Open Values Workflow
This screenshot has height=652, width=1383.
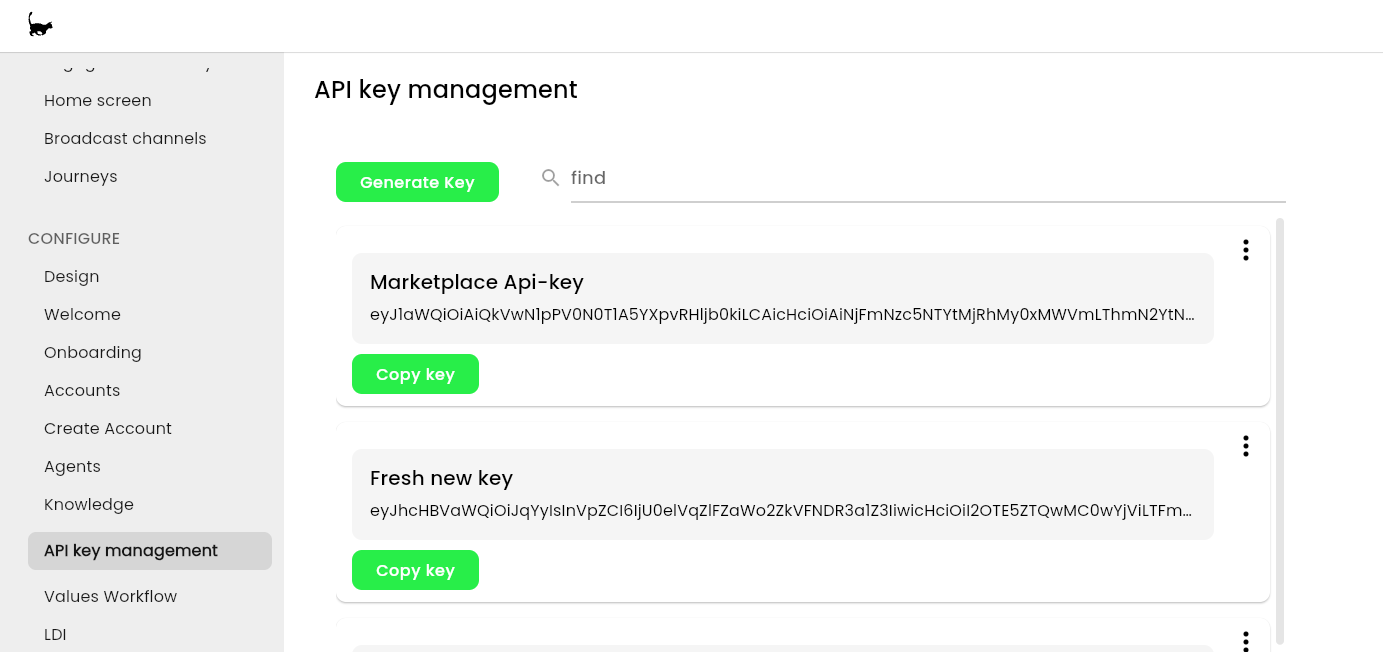[x=110, y=596]
